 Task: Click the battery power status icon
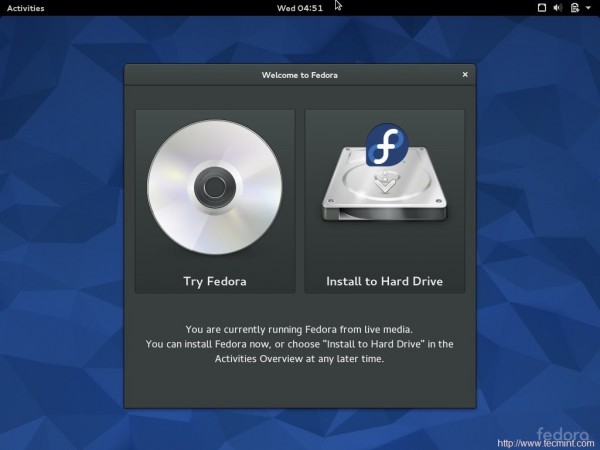(x=576, y=8)
